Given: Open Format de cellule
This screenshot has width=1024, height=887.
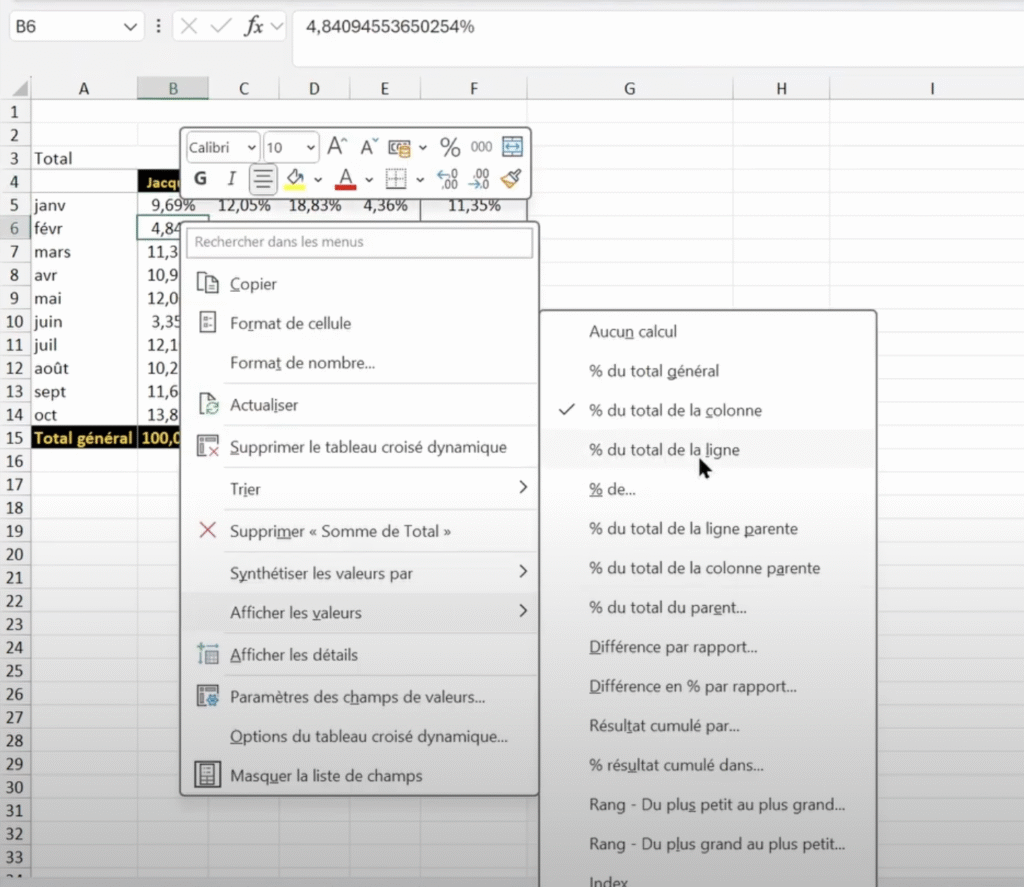Looking at the screenshot, I should 360,323.
